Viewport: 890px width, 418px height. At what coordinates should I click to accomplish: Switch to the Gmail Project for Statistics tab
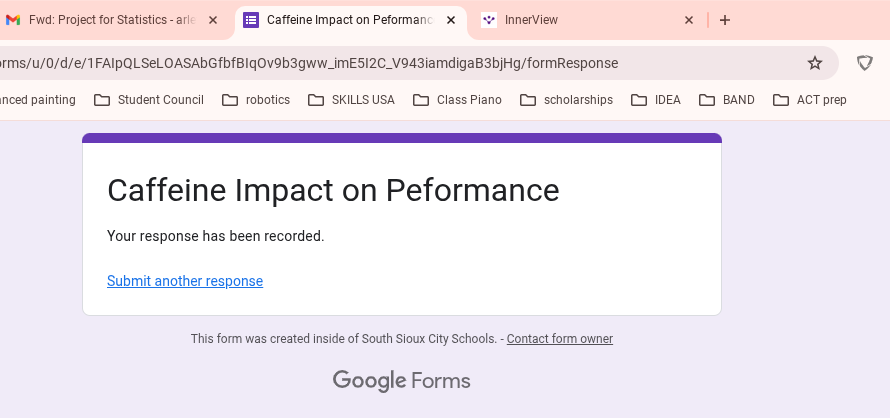[x=110, y=20]
